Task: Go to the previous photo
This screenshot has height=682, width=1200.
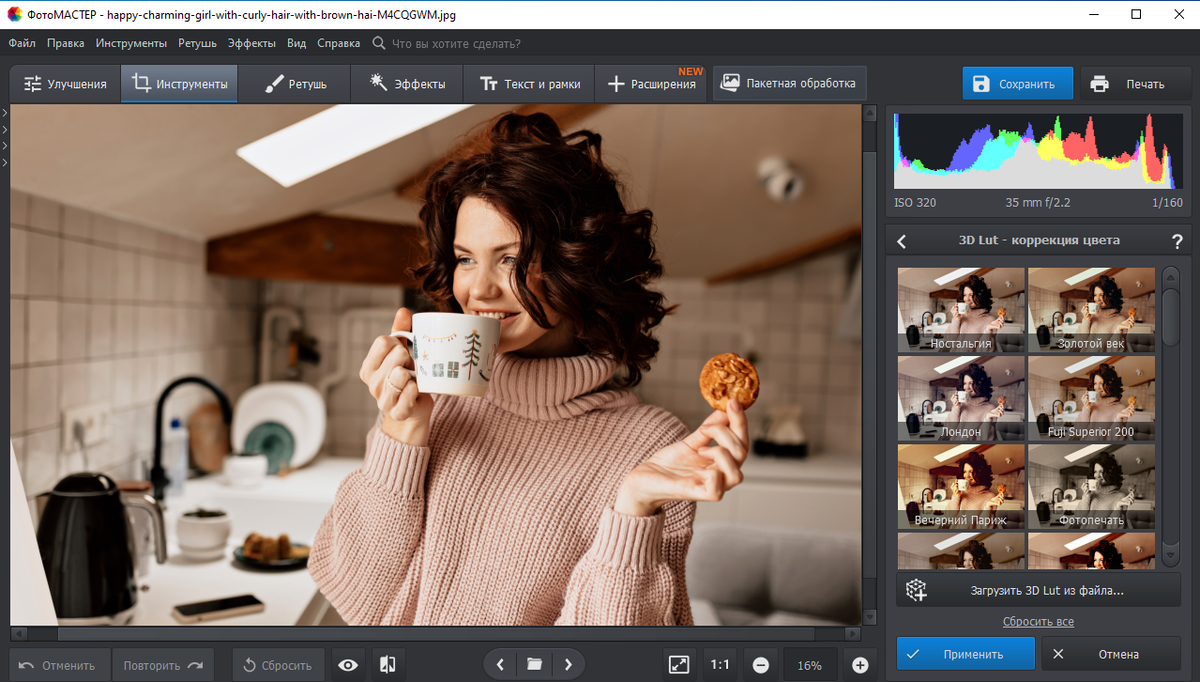Action: click(500, 664)
